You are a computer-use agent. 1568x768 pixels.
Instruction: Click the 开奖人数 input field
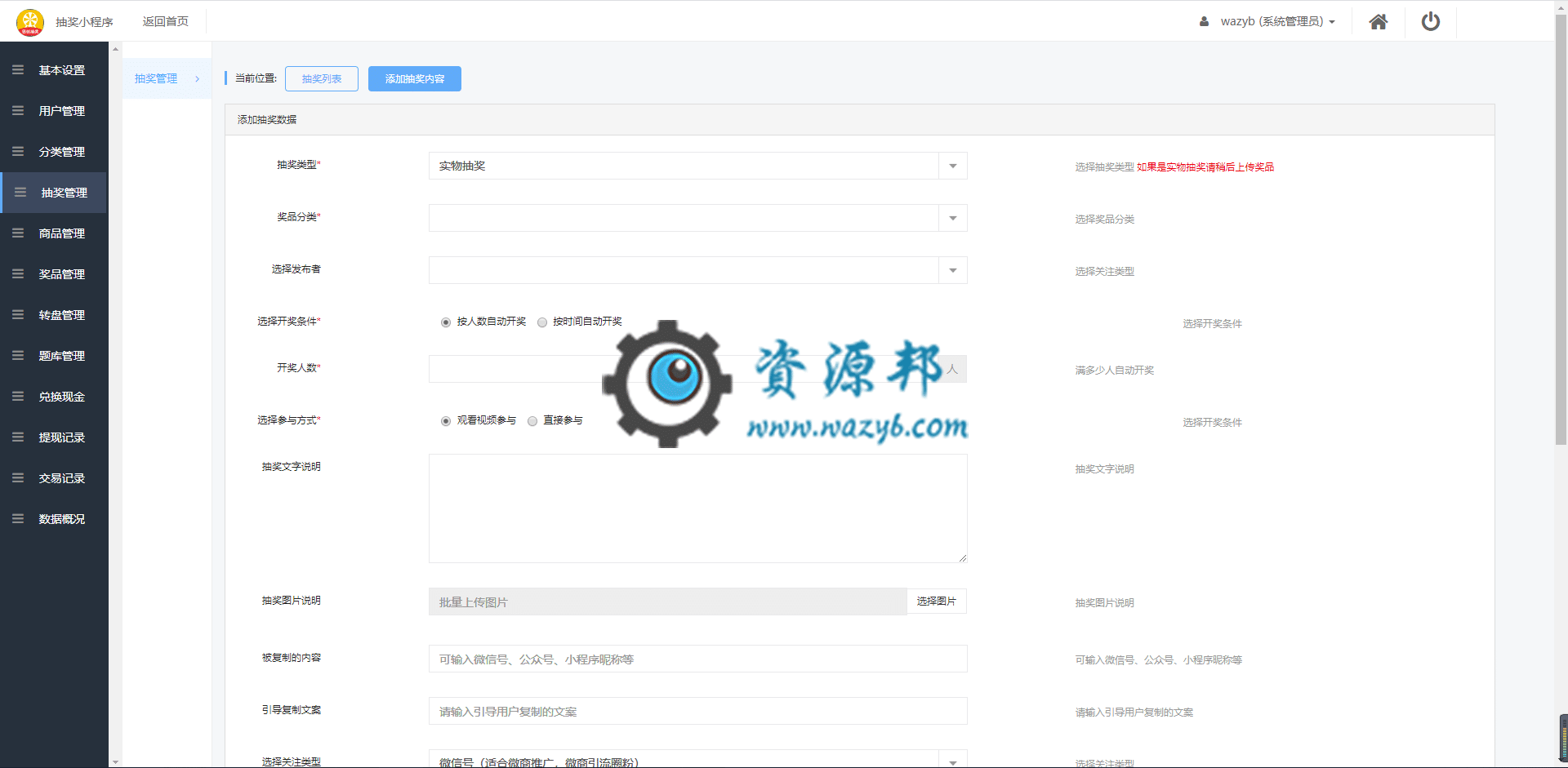click(x=683, y=369)
